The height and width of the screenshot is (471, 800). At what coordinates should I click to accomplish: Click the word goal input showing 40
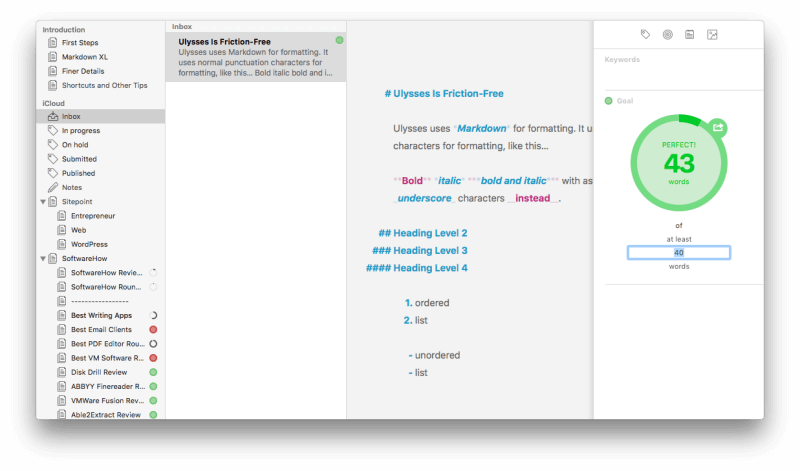[679, 253]
